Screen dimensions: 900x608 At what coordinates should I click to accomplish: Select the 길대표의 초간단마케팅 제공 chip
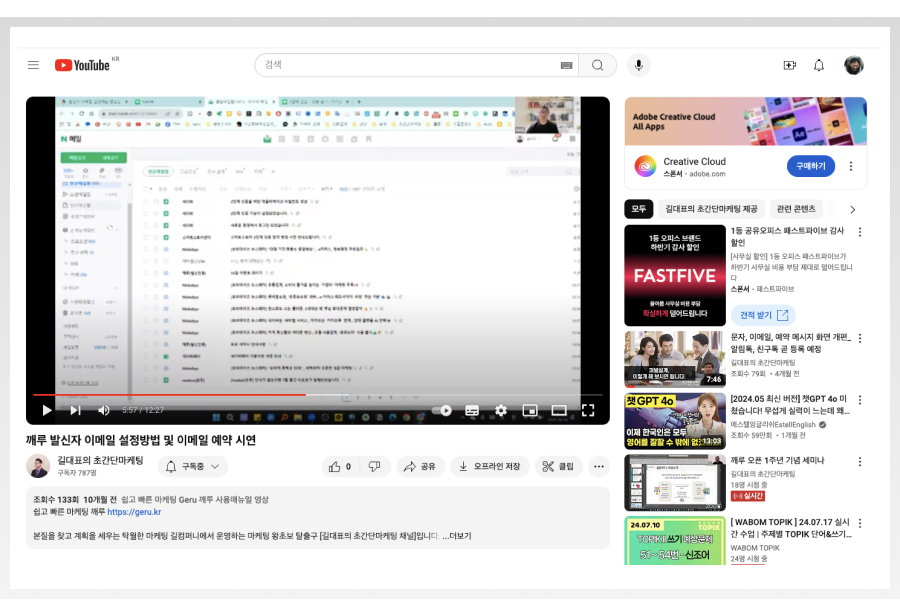711,209
